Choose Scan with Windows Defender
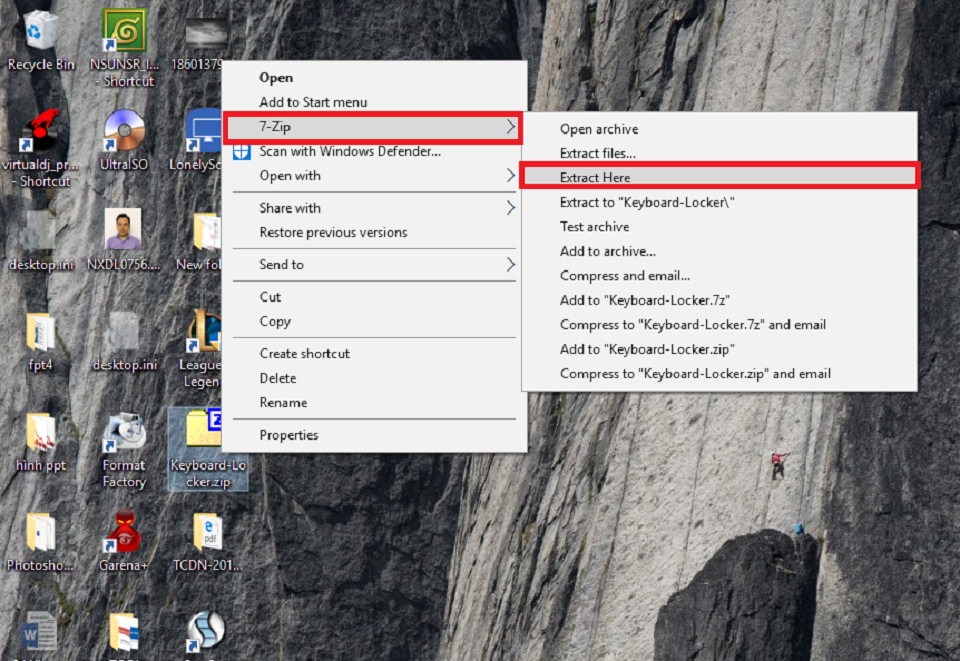This screenshot has height=661, width=960. [374, 151]
